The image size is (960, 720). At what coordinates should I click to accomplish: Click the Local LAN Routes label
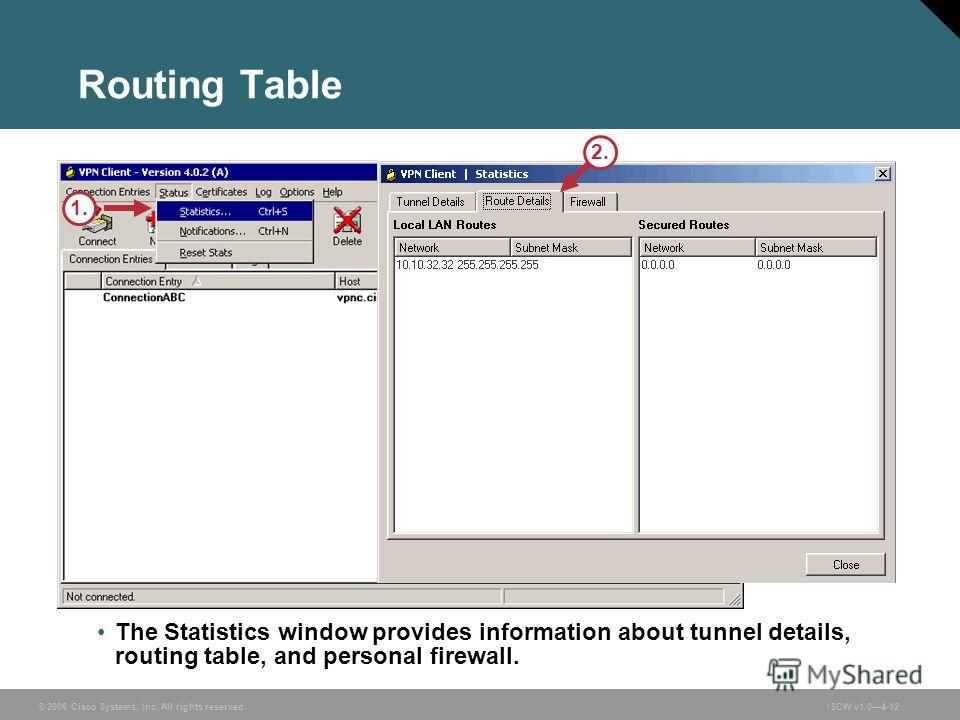tap(444, 225)
